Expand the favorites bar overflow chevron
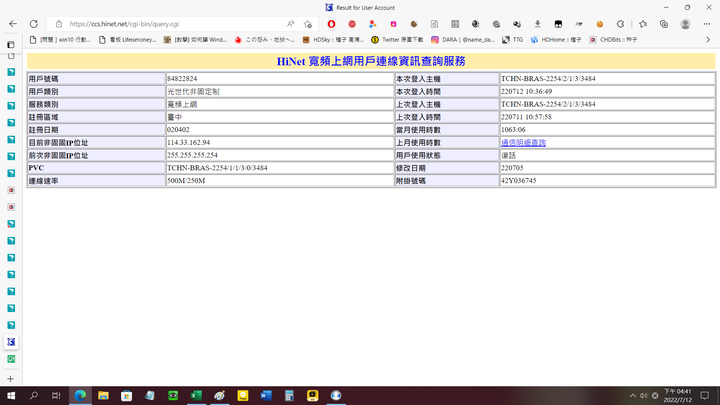Screen dimensions: 720x405 coord(708,40)
